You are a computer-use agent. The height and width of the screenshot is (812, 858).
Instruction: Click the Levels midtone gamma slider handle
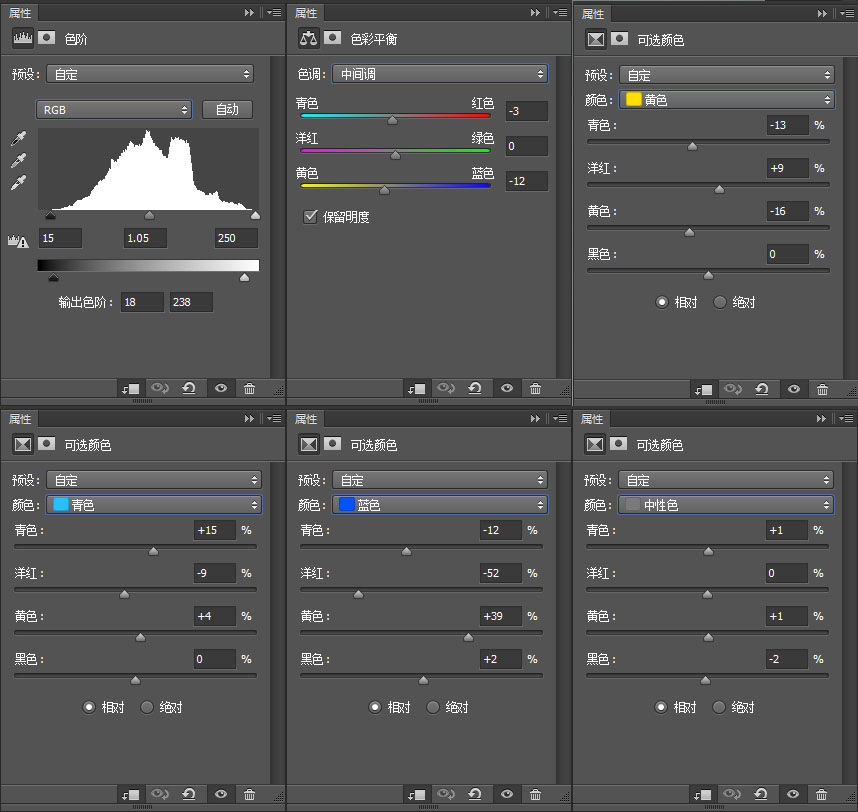point(149,216)
